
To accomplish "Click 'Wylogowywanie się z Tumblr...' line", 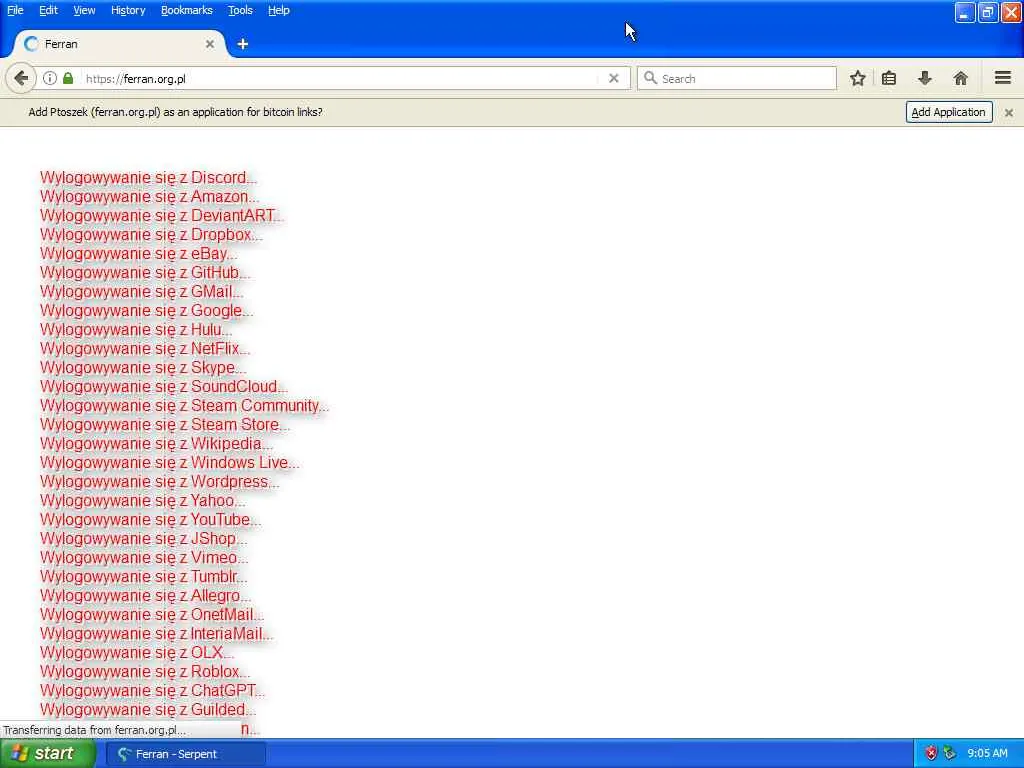I will 144,576.
